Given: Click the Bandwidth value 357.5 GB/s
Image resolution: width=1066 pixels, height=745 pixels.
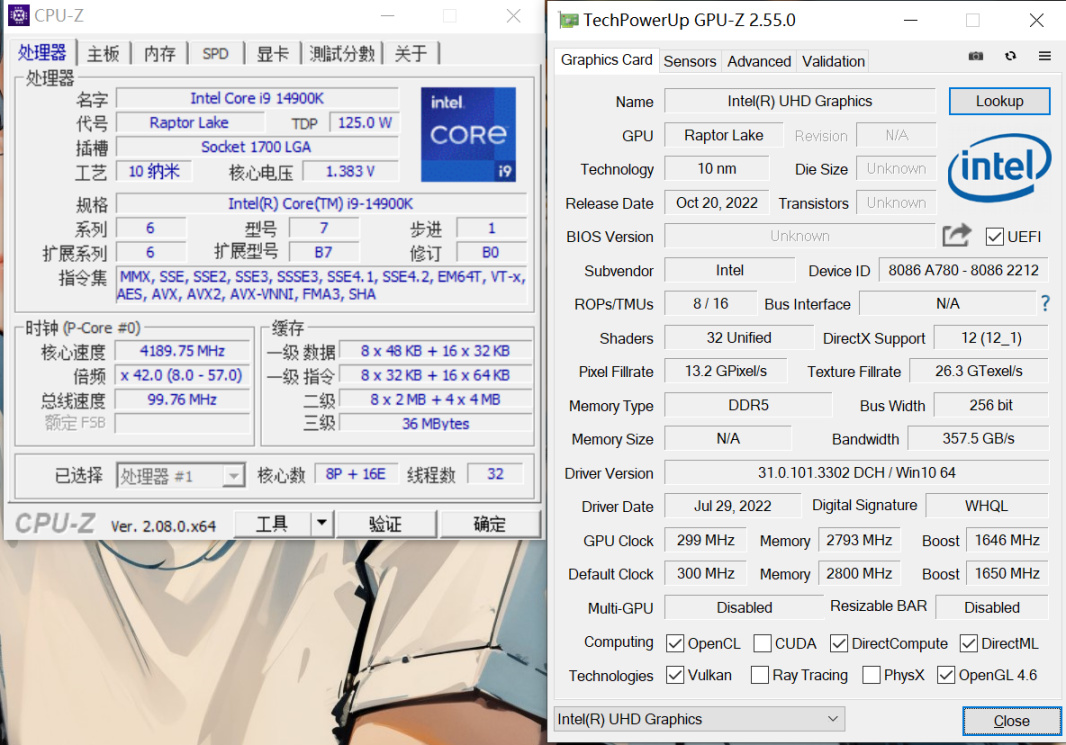Looking at the screenshot, I should (x=978, y=438).
